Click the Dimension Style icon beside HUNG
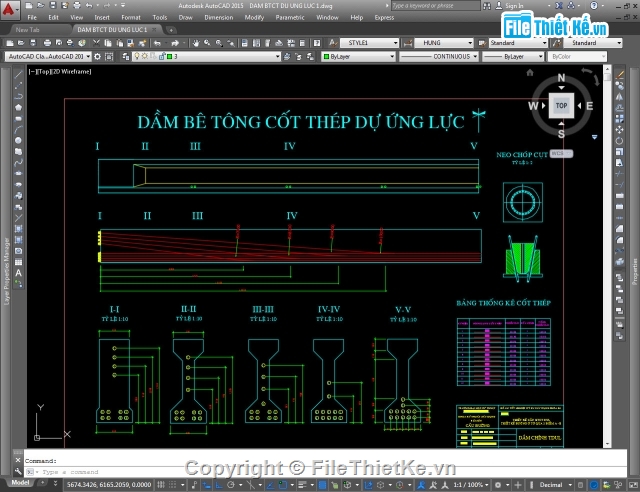 (x=407, y=43)
